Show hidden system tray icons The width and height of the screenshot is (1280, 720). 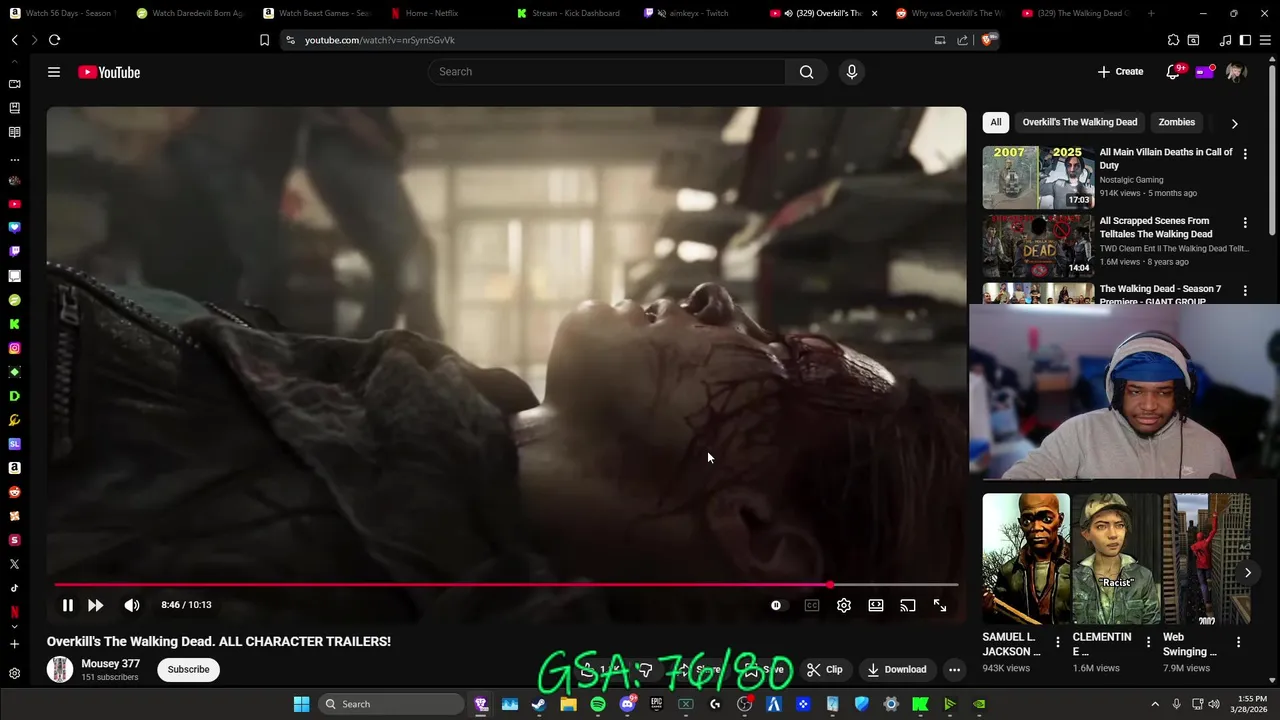[1155, 704]
